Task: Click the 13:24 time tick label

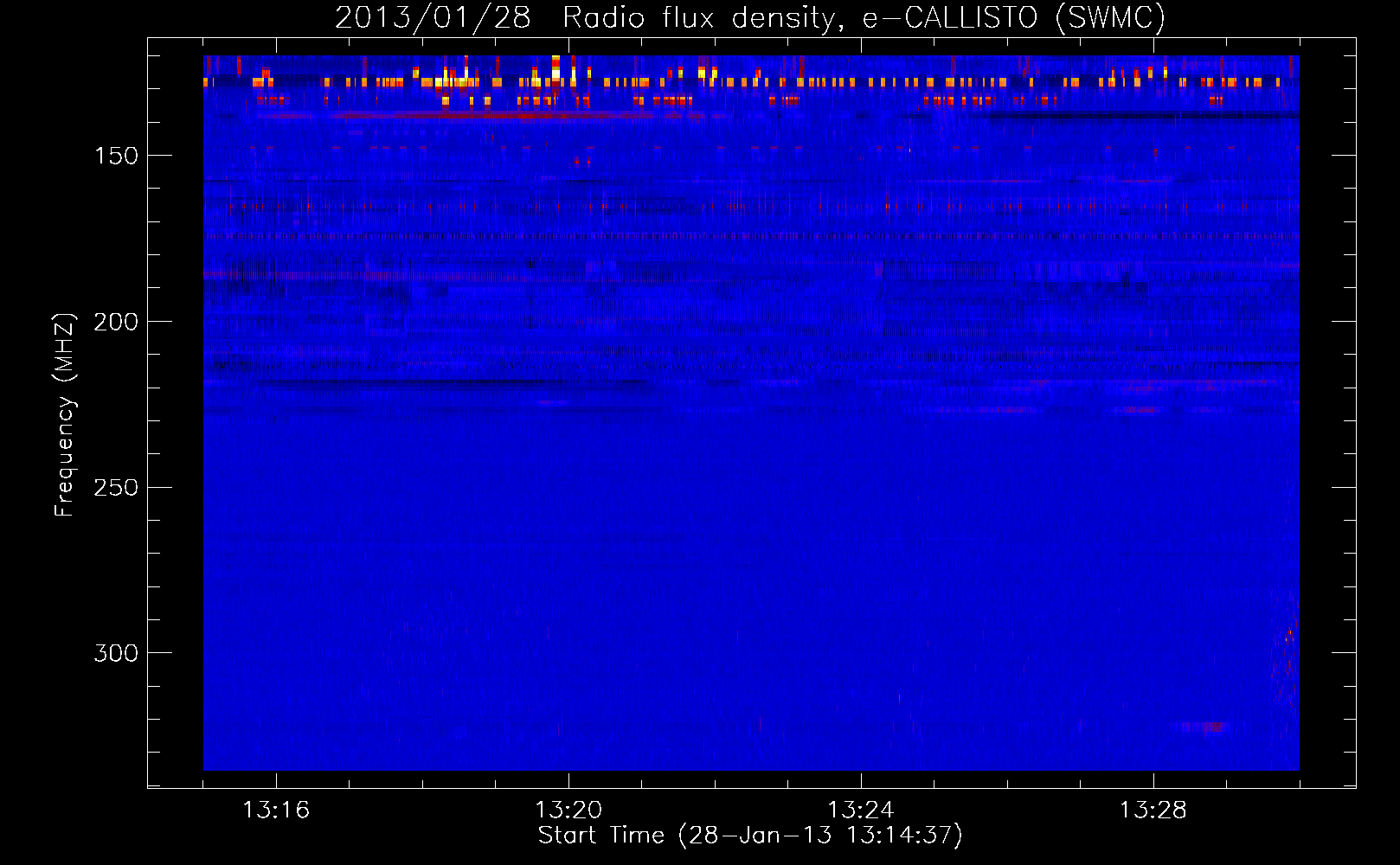Action: [861, 811]
